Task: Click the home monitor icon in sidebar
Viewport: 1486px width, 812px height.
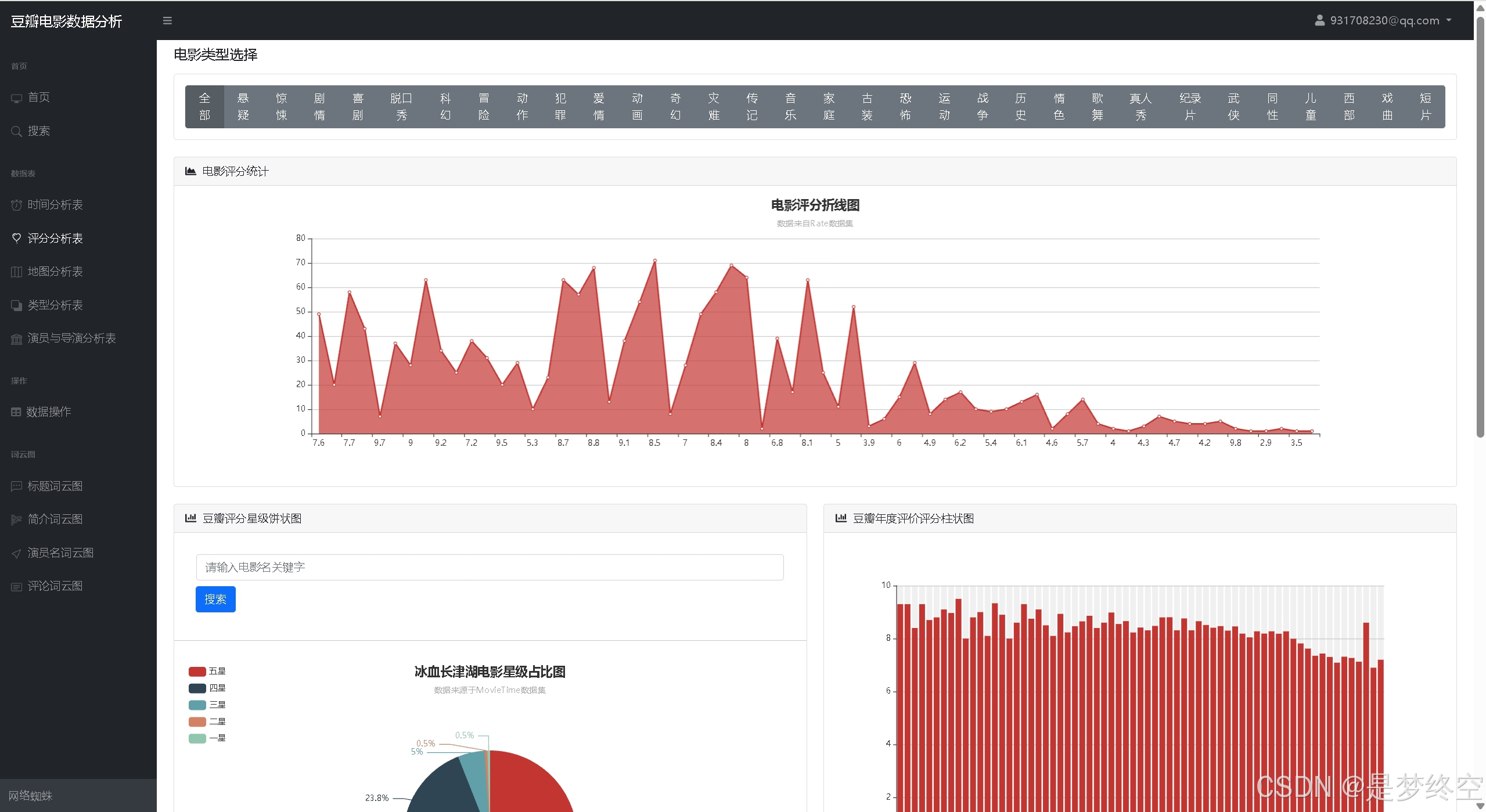Action: 16,98
